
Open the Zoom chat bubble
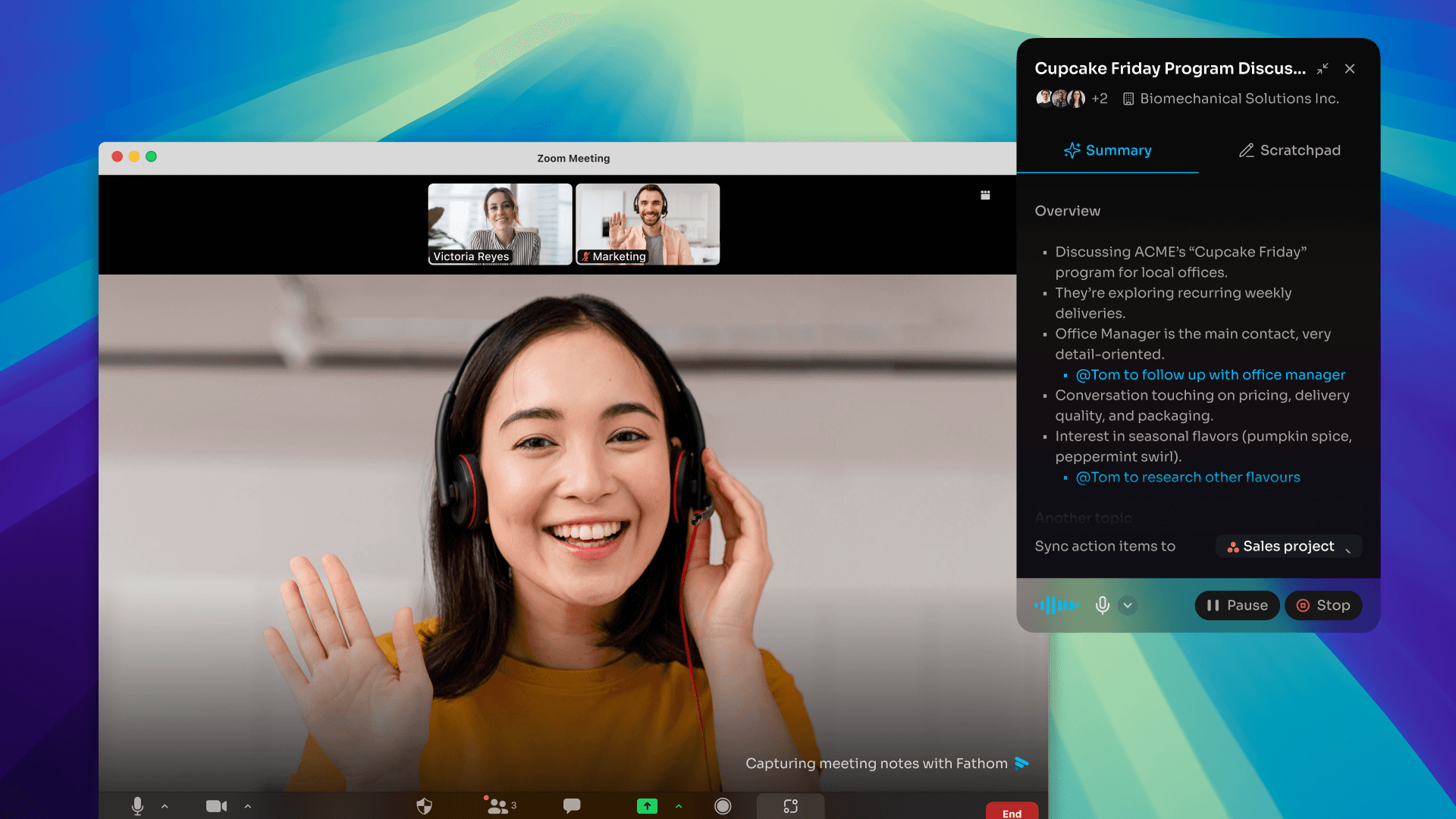click(x=572, y=805)
